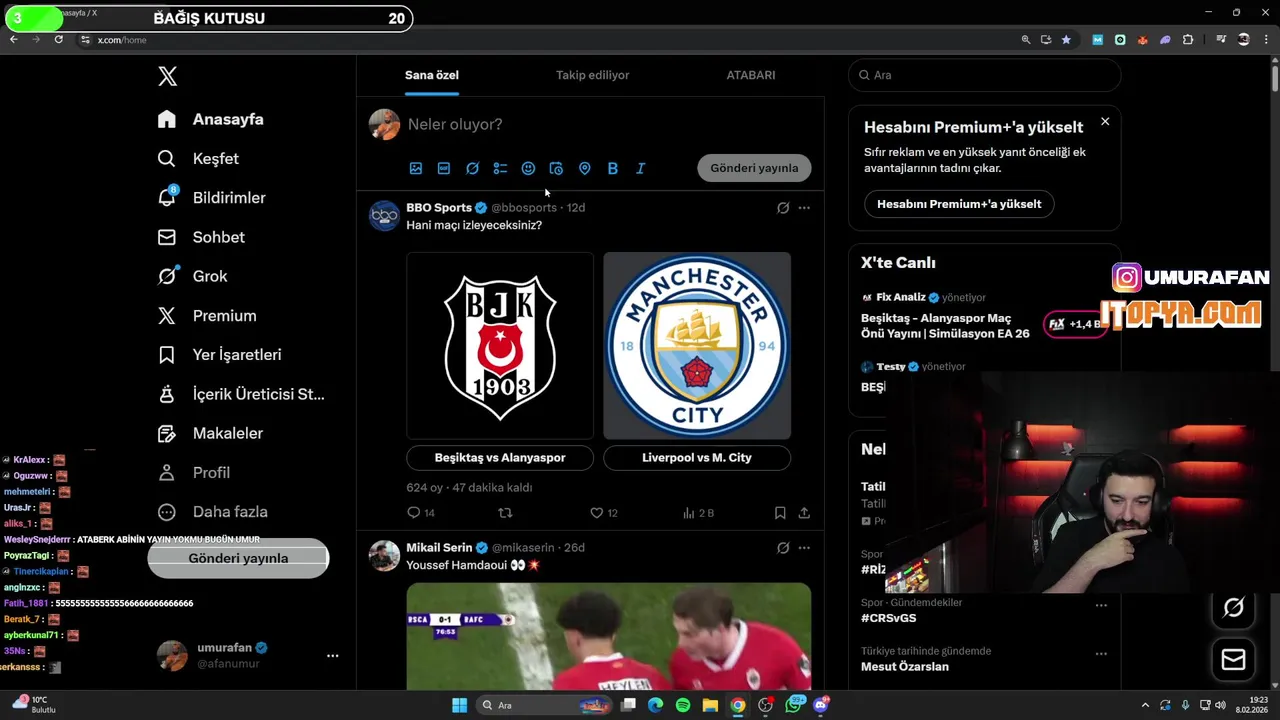Vote for Beşiktaş vs Alanyaspor
The image size is (1280, 720).
click(500, 457)
